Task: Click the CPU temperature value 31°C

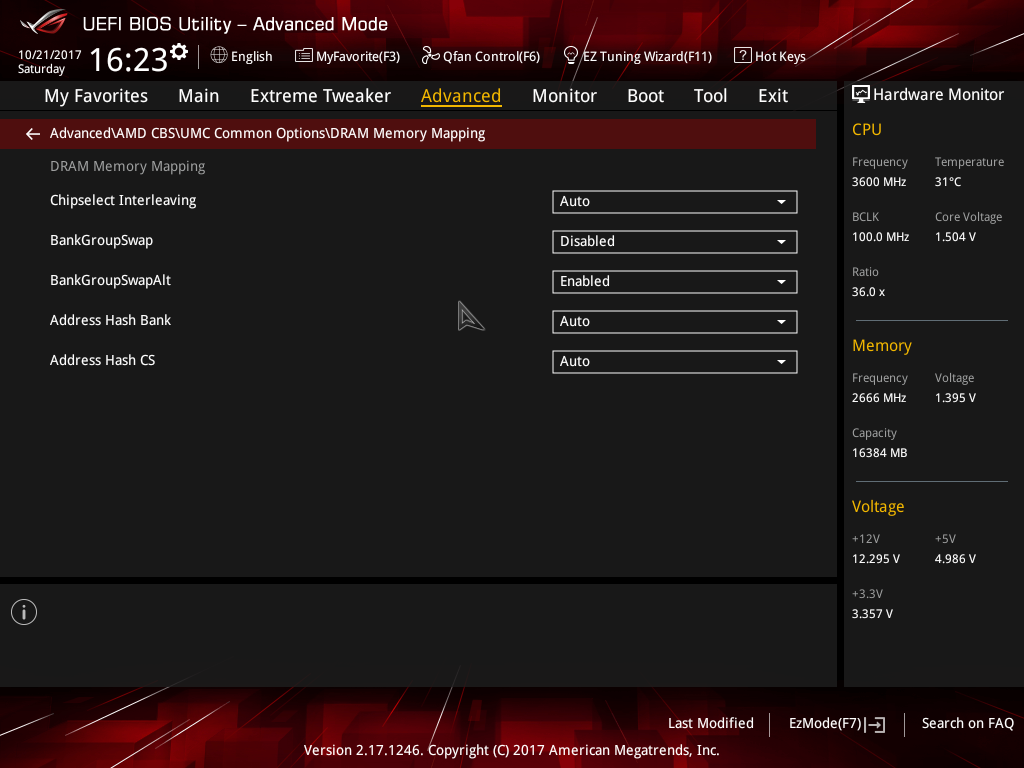Action: point(948,182)
